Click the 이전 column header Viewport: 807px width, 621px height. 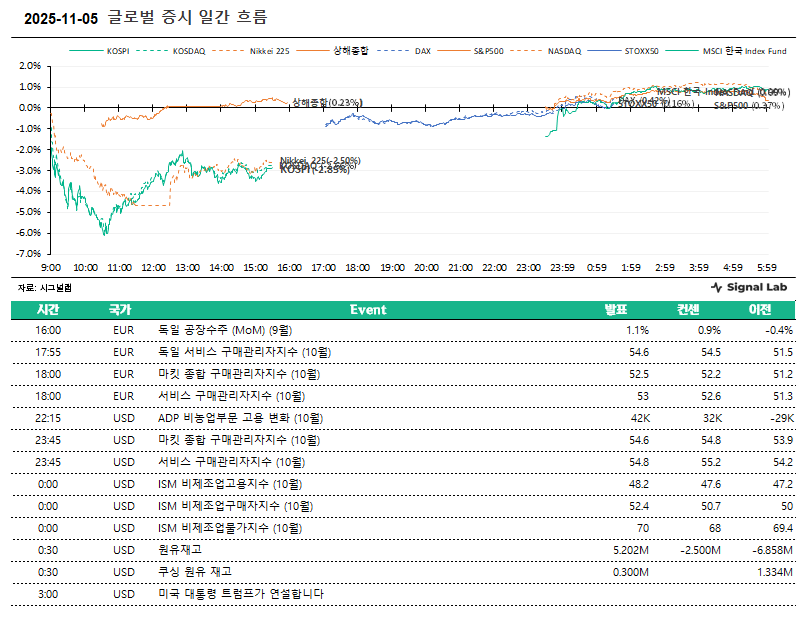point(760,310)
